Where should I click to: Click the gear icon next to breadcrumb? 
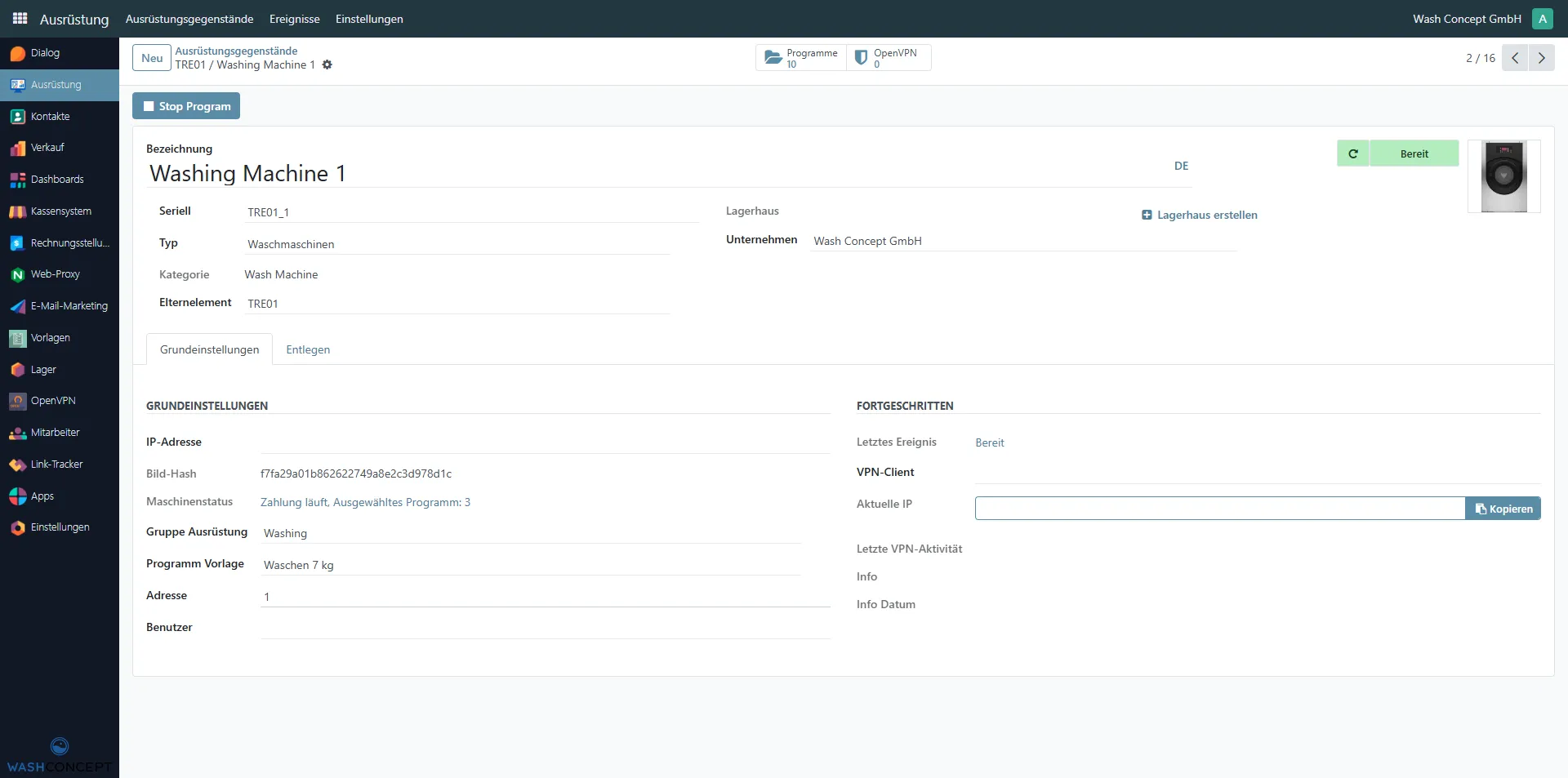[x=327, y=65]
